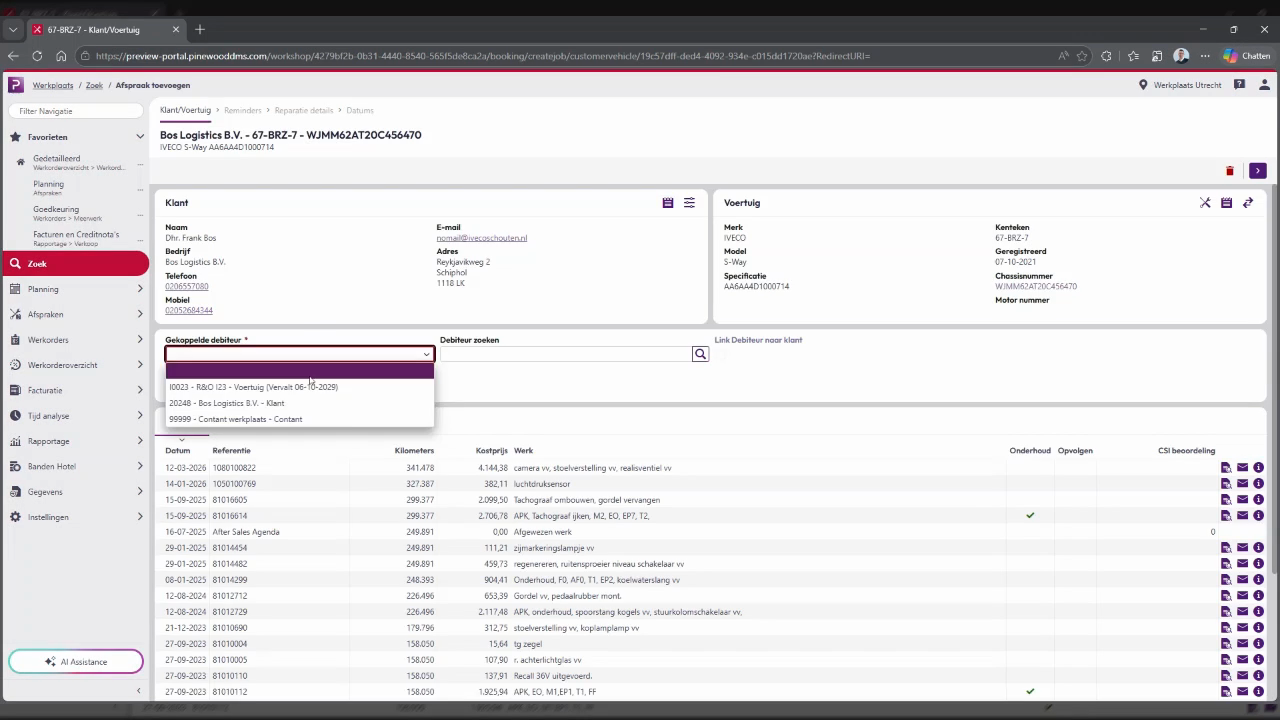Show info for the 81016605 row
The image size is (1280, 720).
tap(1258, 500)
